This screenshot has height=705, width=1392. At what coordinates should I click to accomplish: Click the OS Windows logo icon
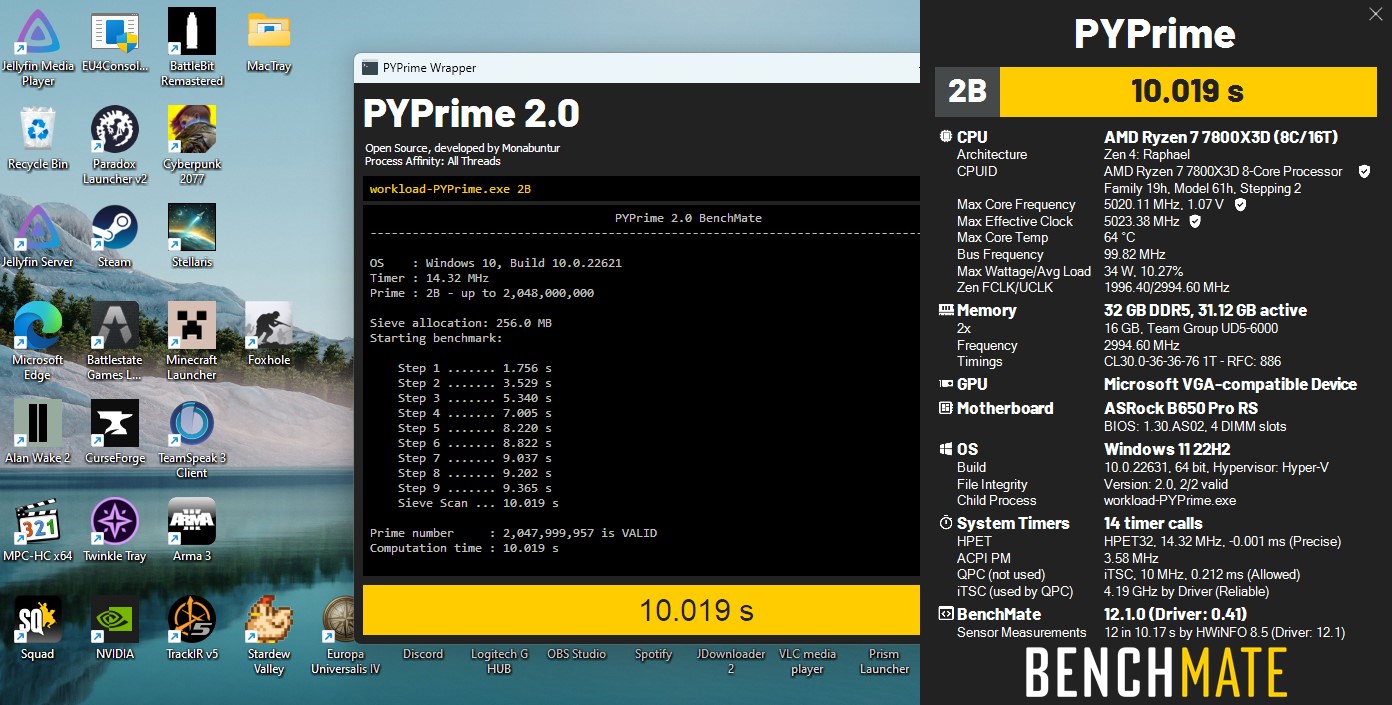(x=945, y=449)
